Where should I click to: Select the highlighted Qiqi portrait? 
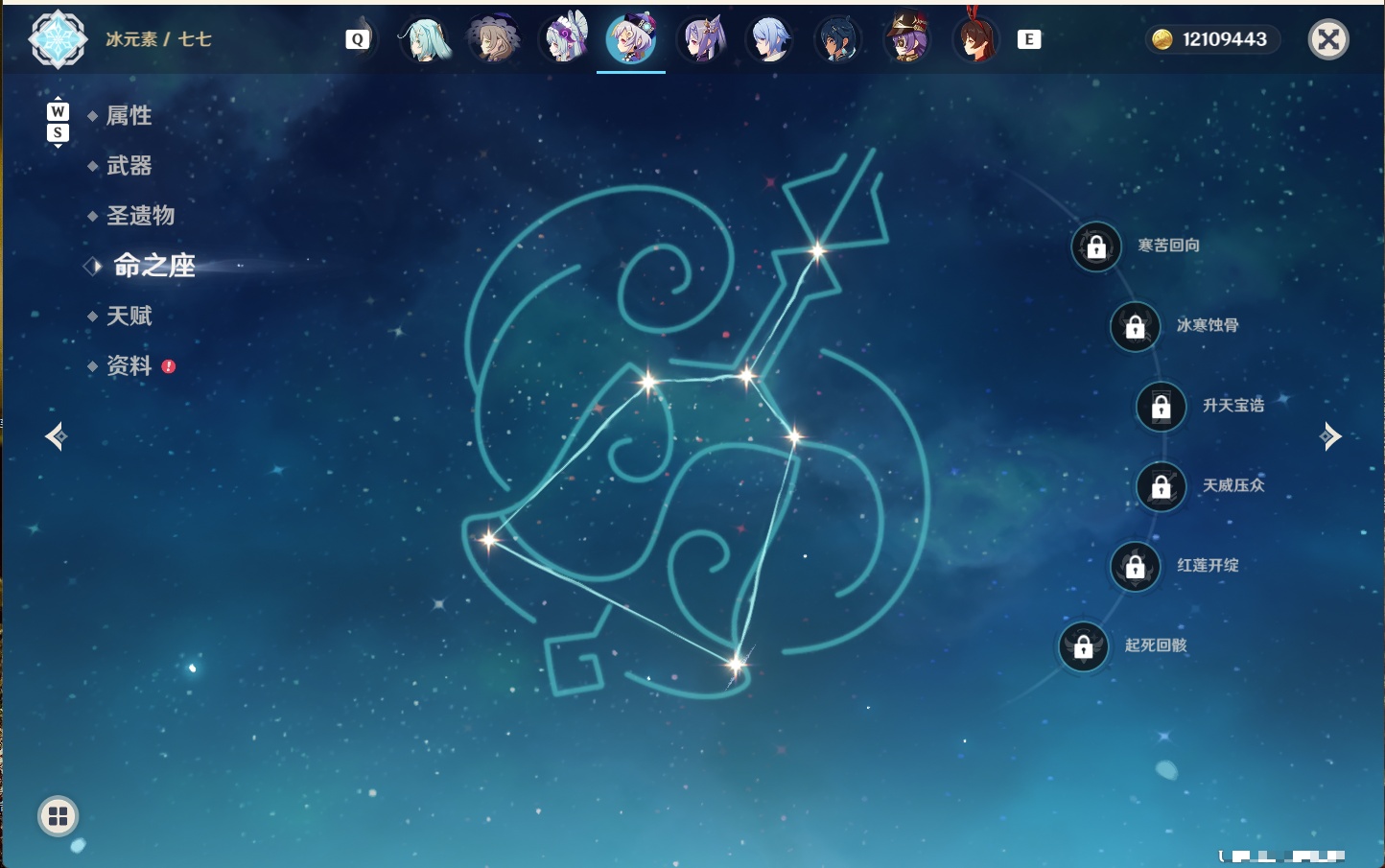click(x=631, y=39)
